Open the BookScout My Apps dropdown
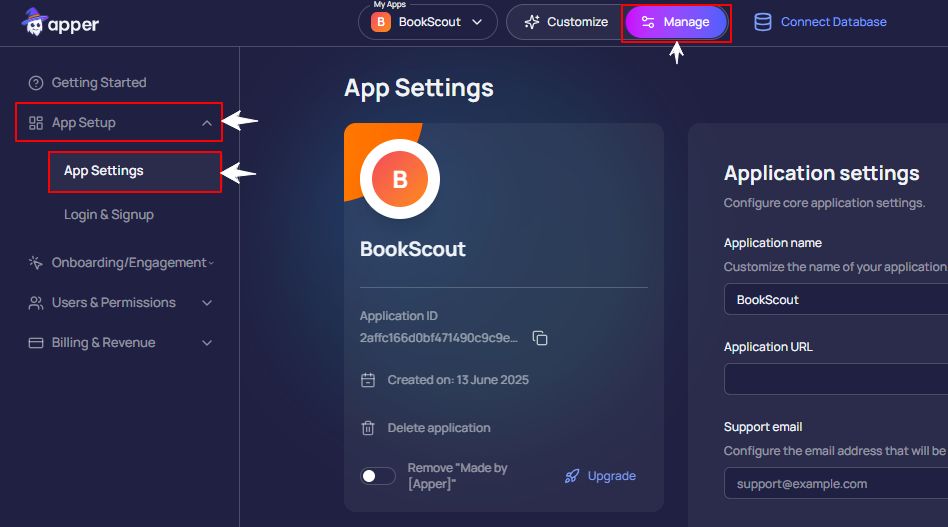The height and width of the screenshot is (527, 948). pos(428,22)
